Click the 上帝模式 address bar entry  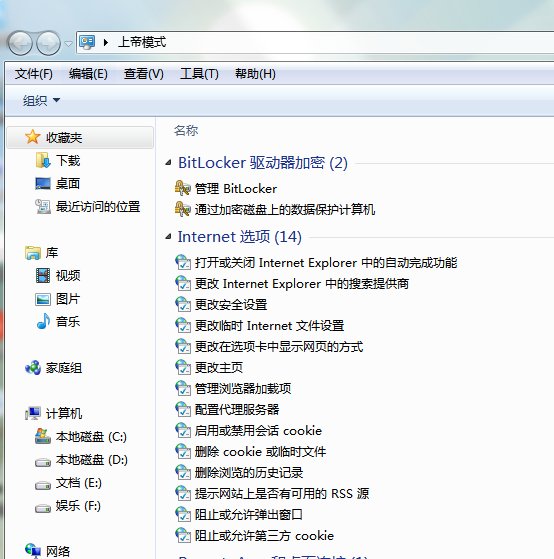coord(142,42)
